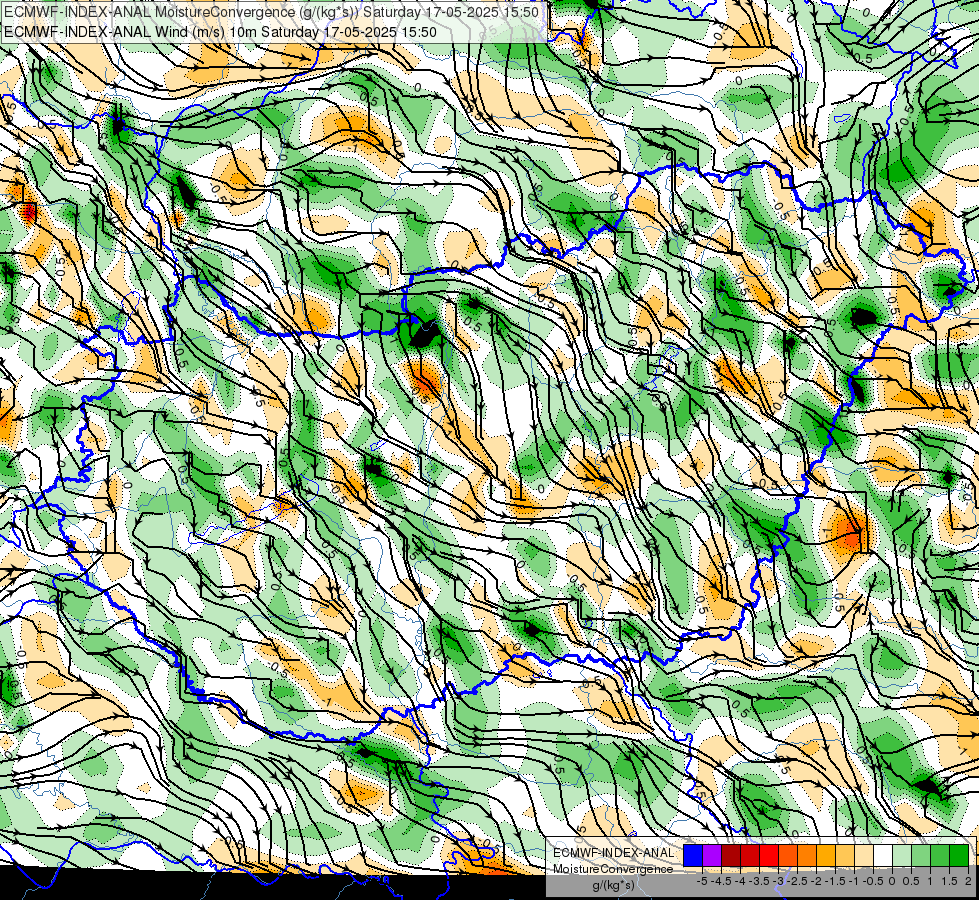Image resolution: width=979 pixels, height=900 pixels.
Task: Select the dark maroon swatch between -4.5 and -4
Action: click(x=731, y=856)
